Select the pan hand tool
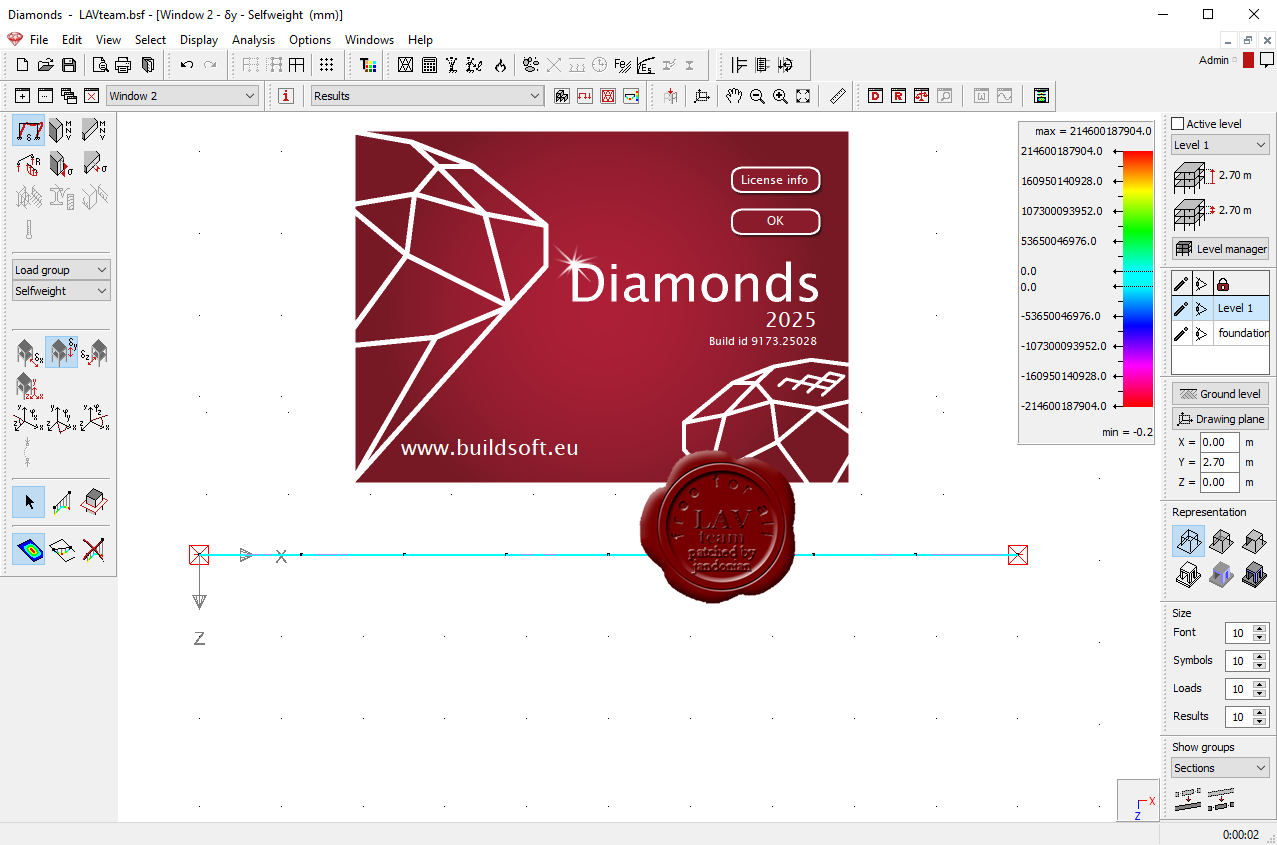The height and width of the screenshot is (845, 1277). [x=735, y=96]
